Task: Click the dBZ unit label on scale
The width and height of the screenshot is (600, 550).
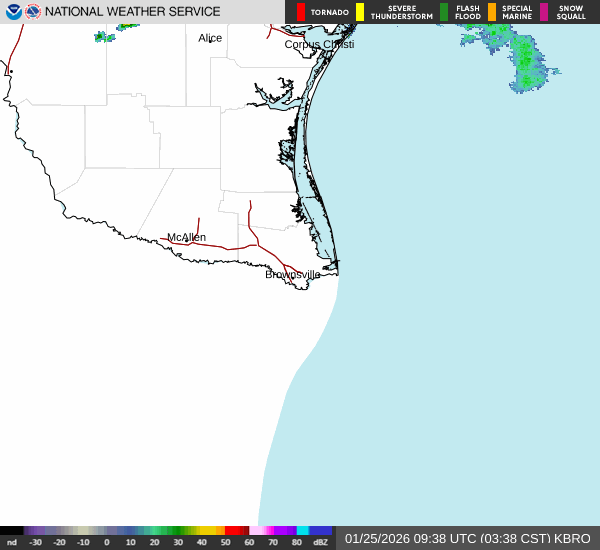Action: pos(320,542)
